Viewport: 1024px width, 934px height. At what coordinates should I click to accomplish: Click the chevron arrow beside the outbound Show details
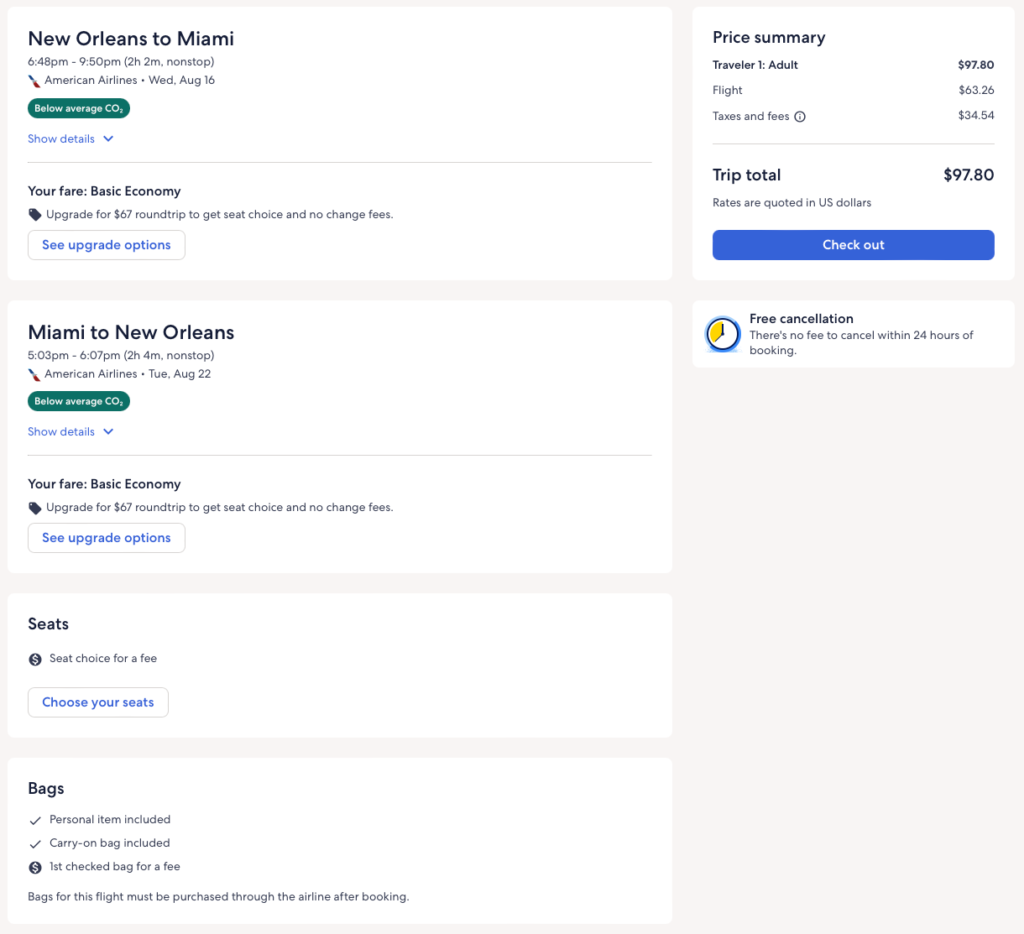108,139
